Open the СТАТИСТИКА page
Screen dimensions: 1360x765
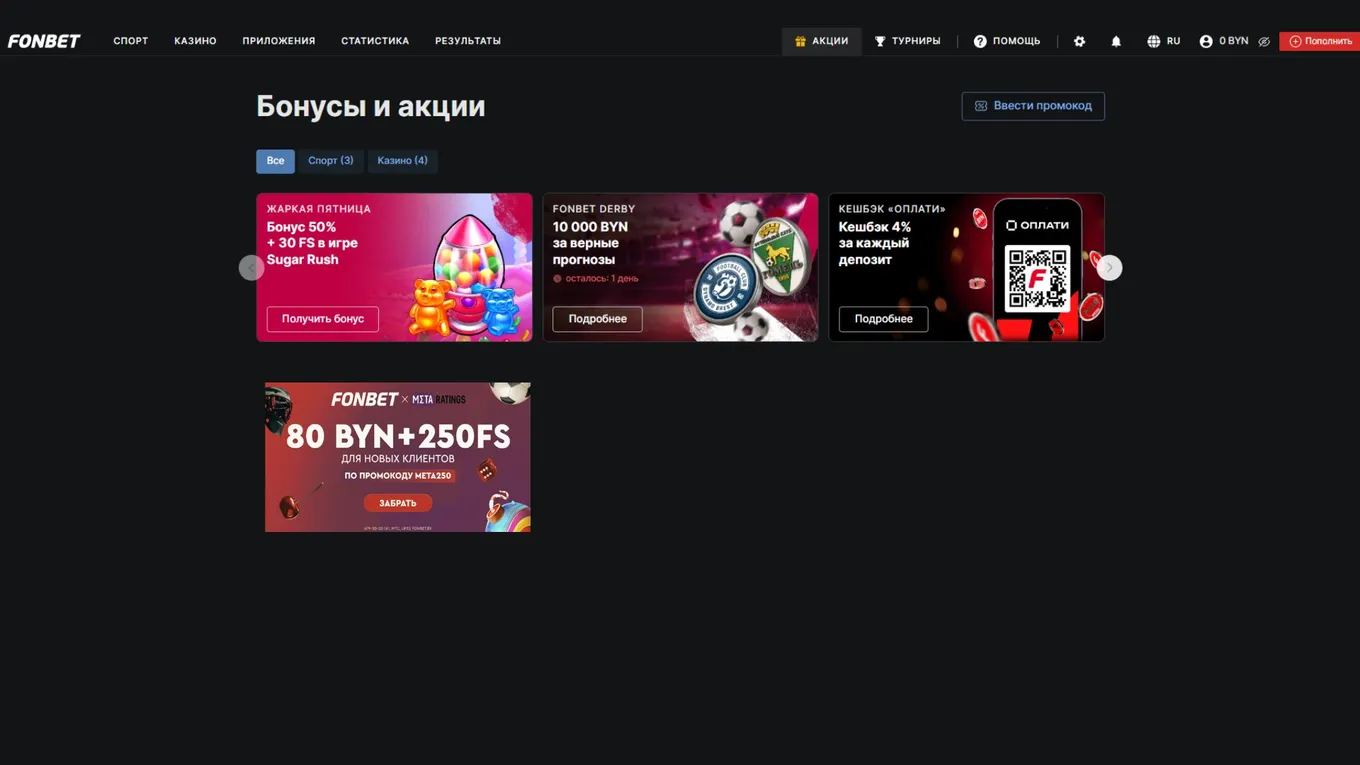[375, 41]
